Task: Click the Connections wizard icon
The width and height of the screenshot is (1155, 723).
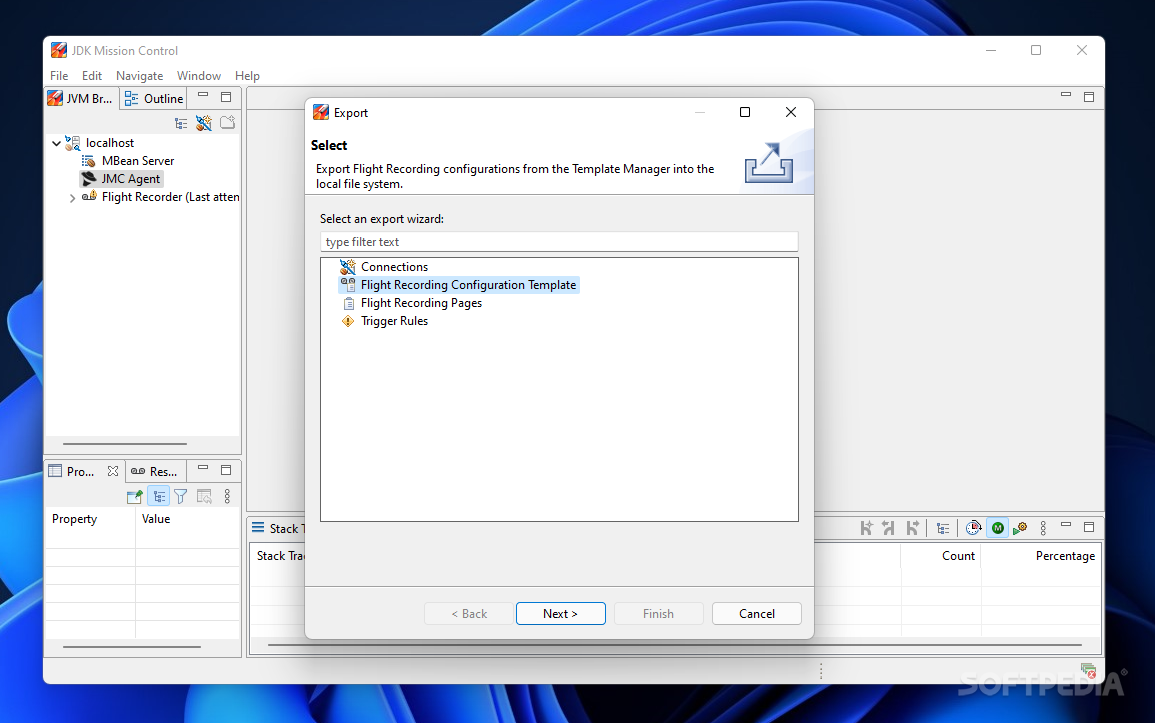Action: [348, 267]
